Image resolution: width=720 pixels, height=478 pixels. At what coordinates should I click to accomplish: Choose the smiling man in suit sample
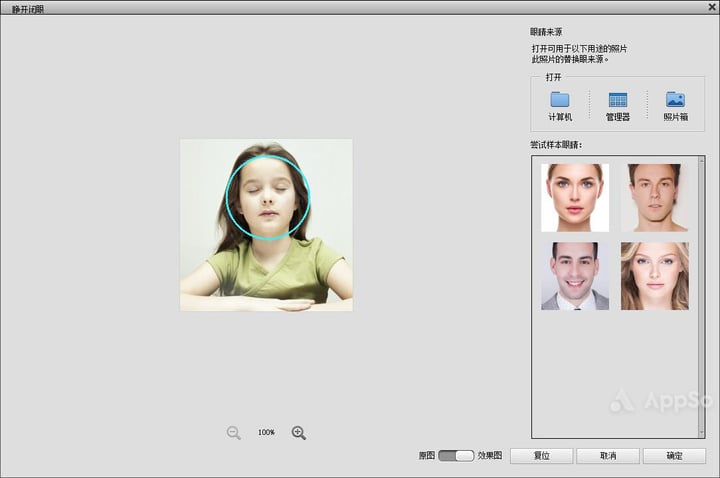pos(575,276)
